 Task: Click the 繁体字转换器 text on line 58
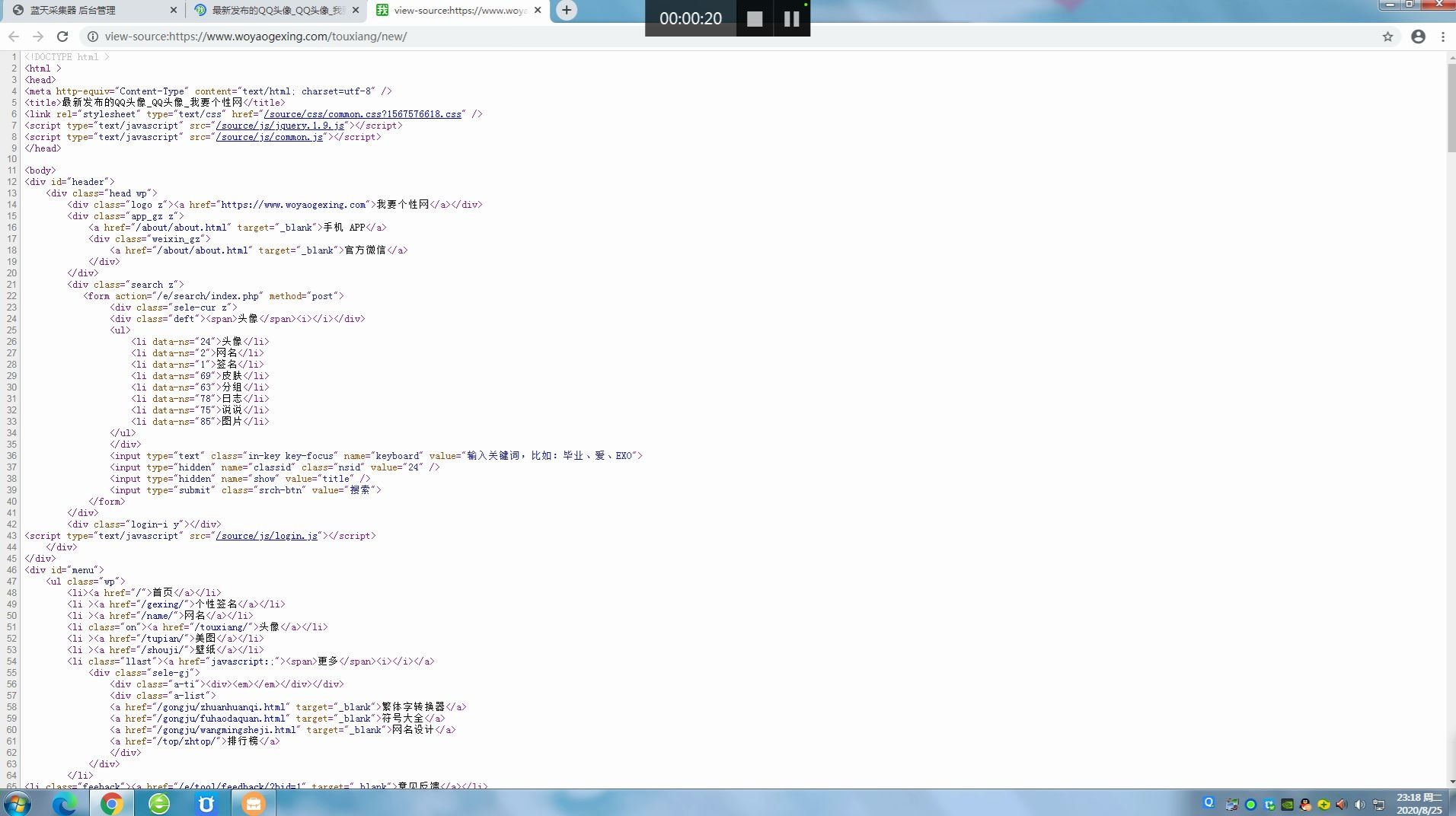[x=413, y=707]
